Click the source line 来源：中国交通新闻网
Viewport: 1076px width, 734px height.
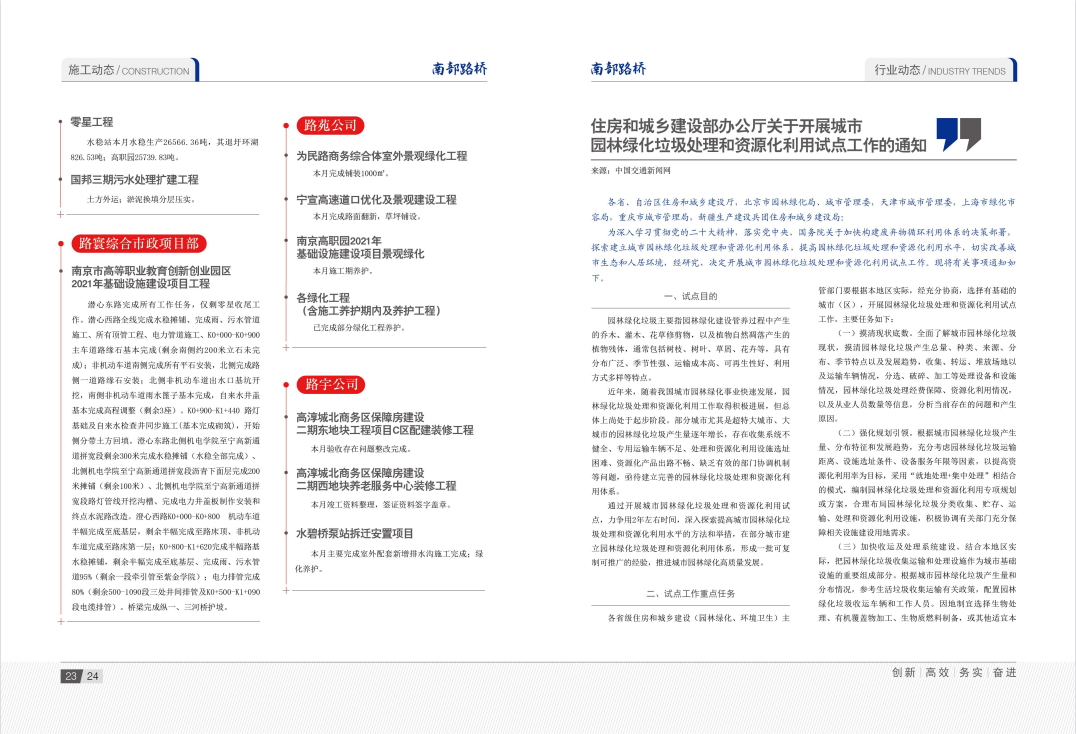click(631, 170)
